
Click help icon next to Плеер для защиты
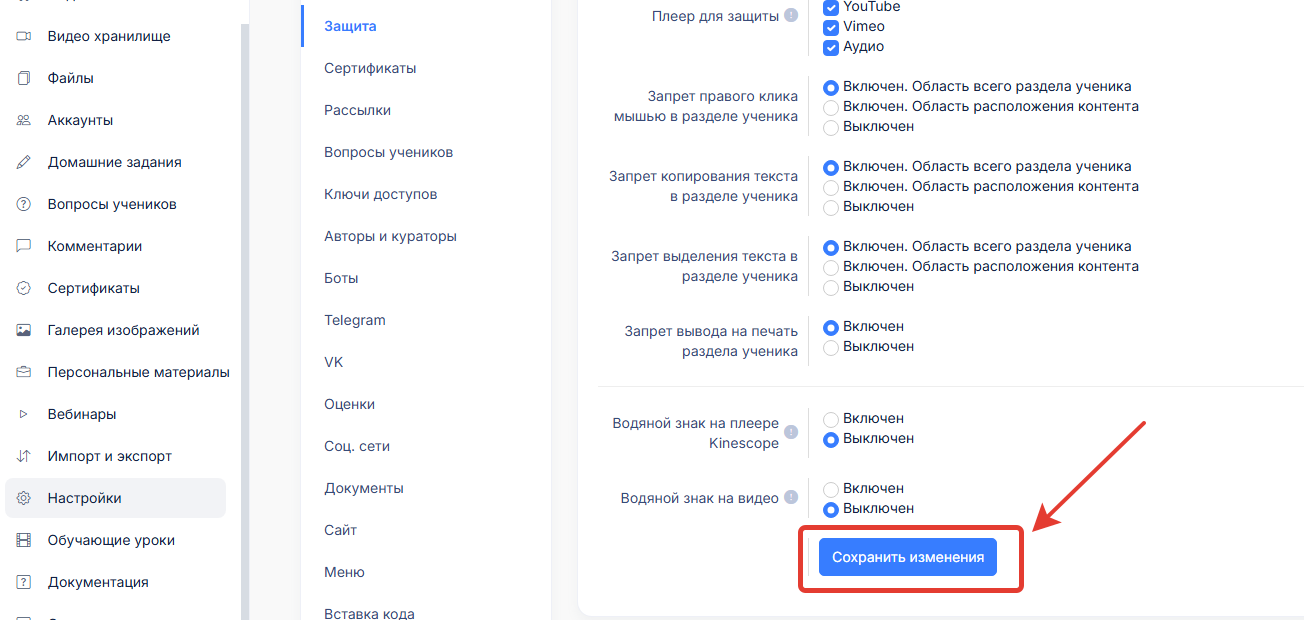[x=791, y=16]
